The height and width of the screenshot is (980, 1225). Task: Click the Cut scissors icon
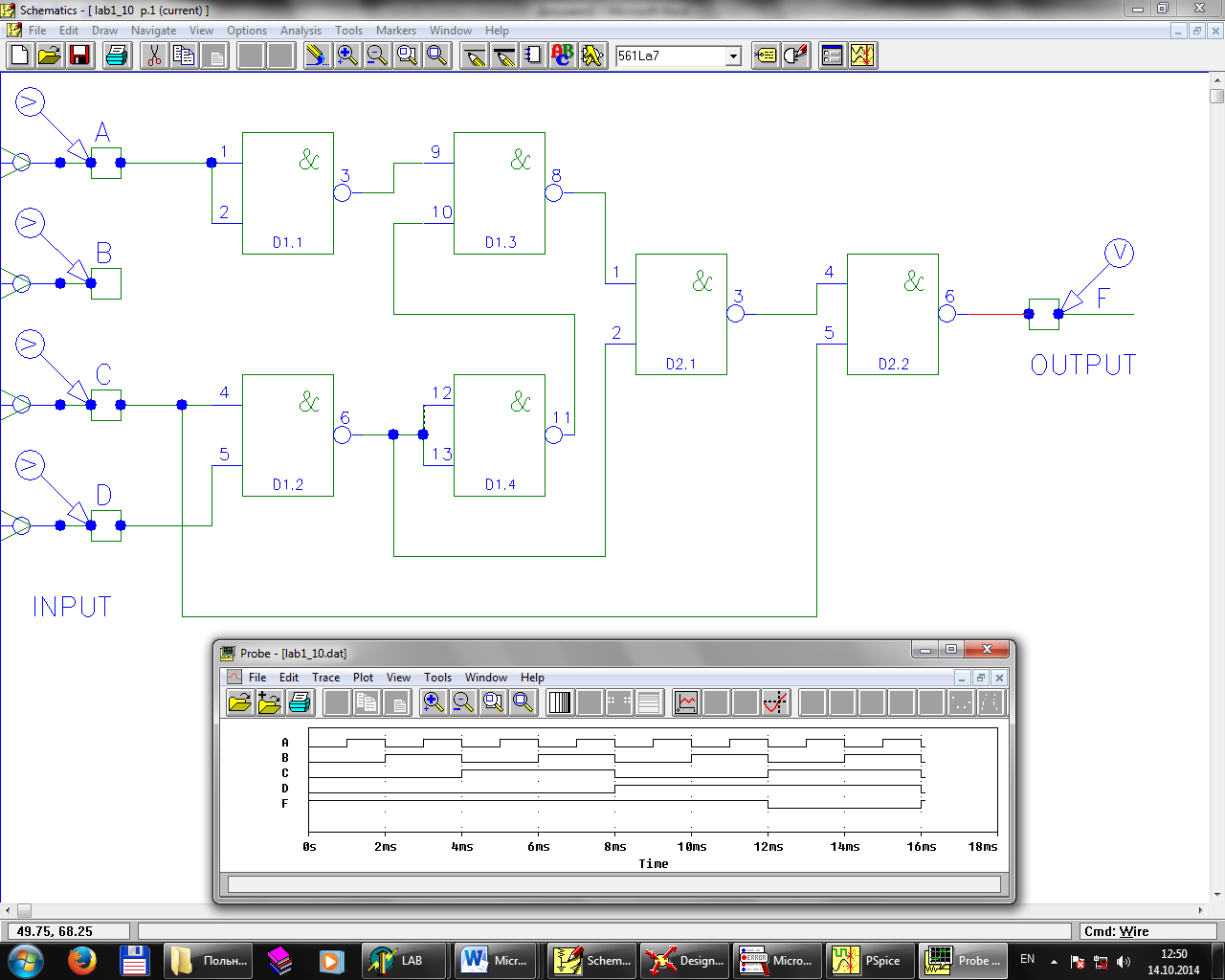pyautogui.click(x=153, y=56)
